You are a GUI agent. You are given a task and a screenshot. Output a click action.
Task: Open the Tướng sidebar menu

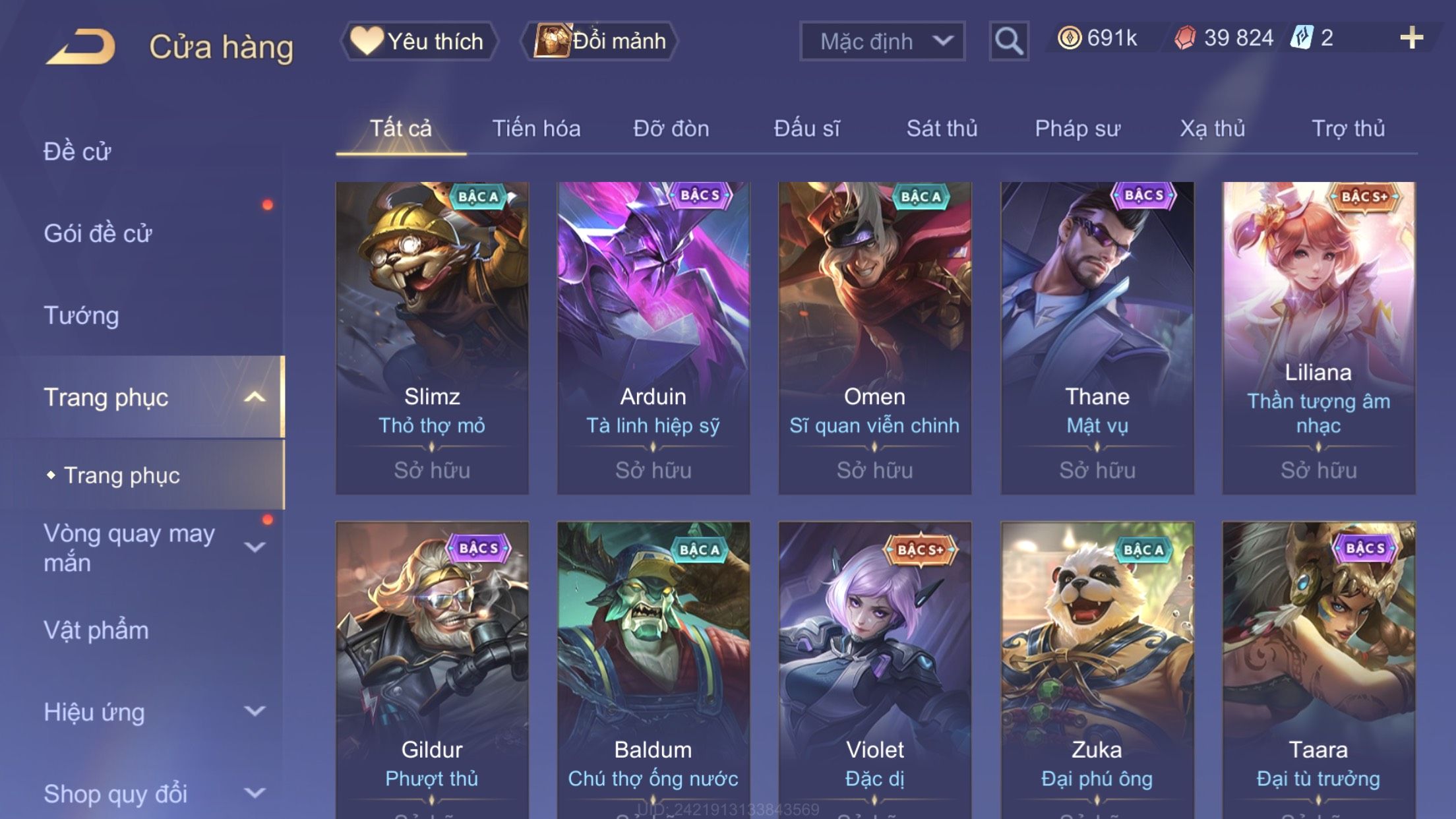point(82,315)
